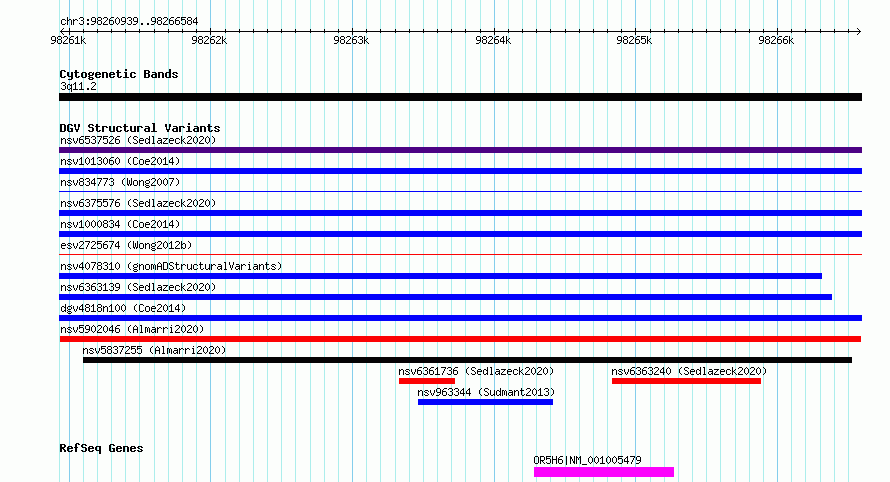Open the nsv834773 (Wong2007) label
The width and height of the screenshot is (890, 482).
[120, 182]
